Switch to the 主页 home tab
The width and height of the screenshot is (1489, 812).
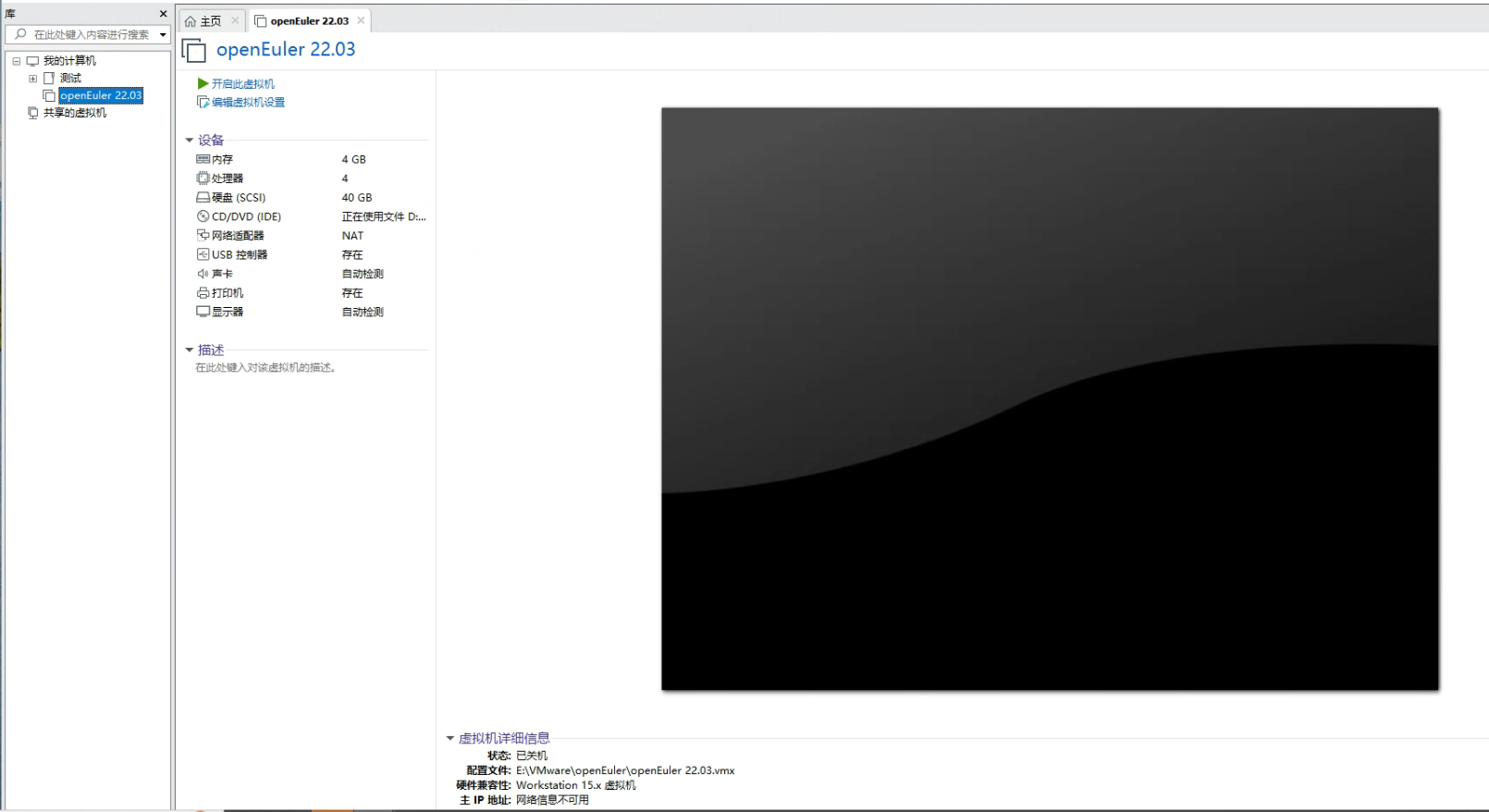pos(212,20)
